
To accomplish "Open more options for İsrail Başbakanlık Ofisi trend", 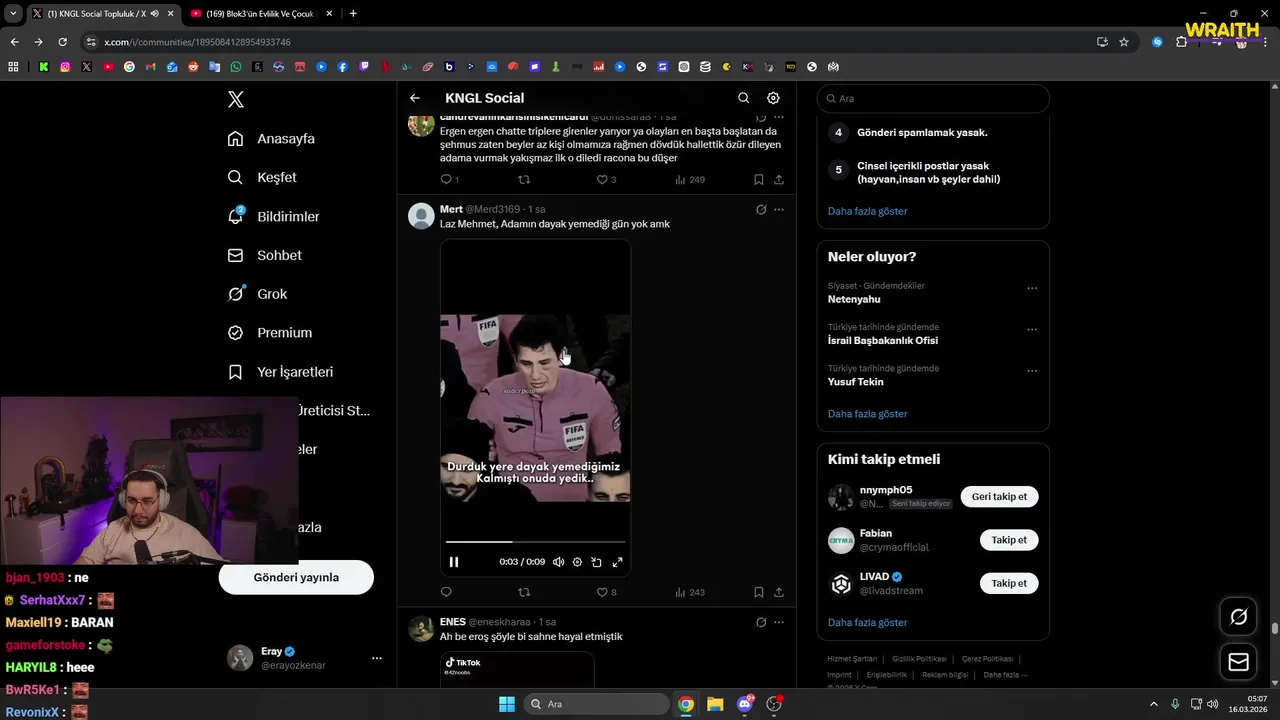I will click(1032, 329).
